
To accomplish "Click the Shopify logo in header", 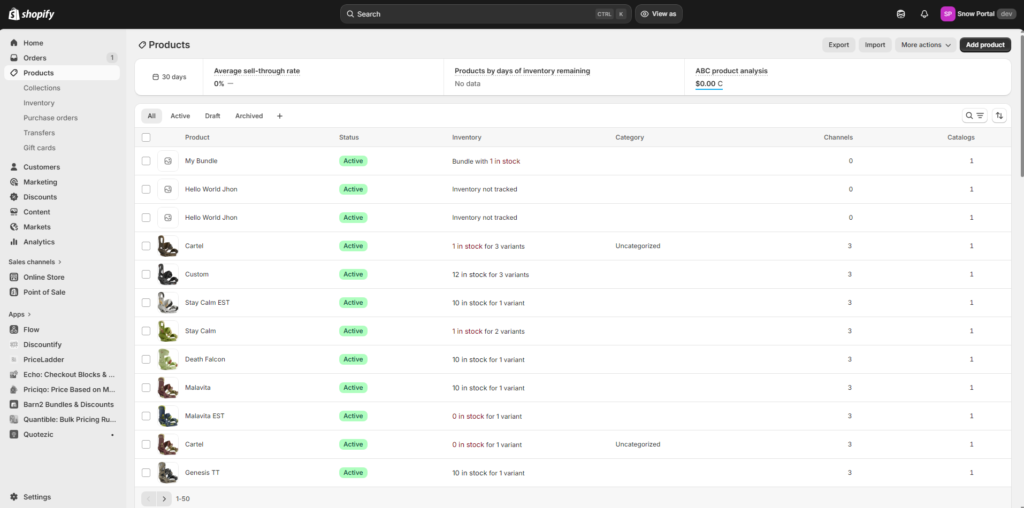I will [x=30, y=14].
